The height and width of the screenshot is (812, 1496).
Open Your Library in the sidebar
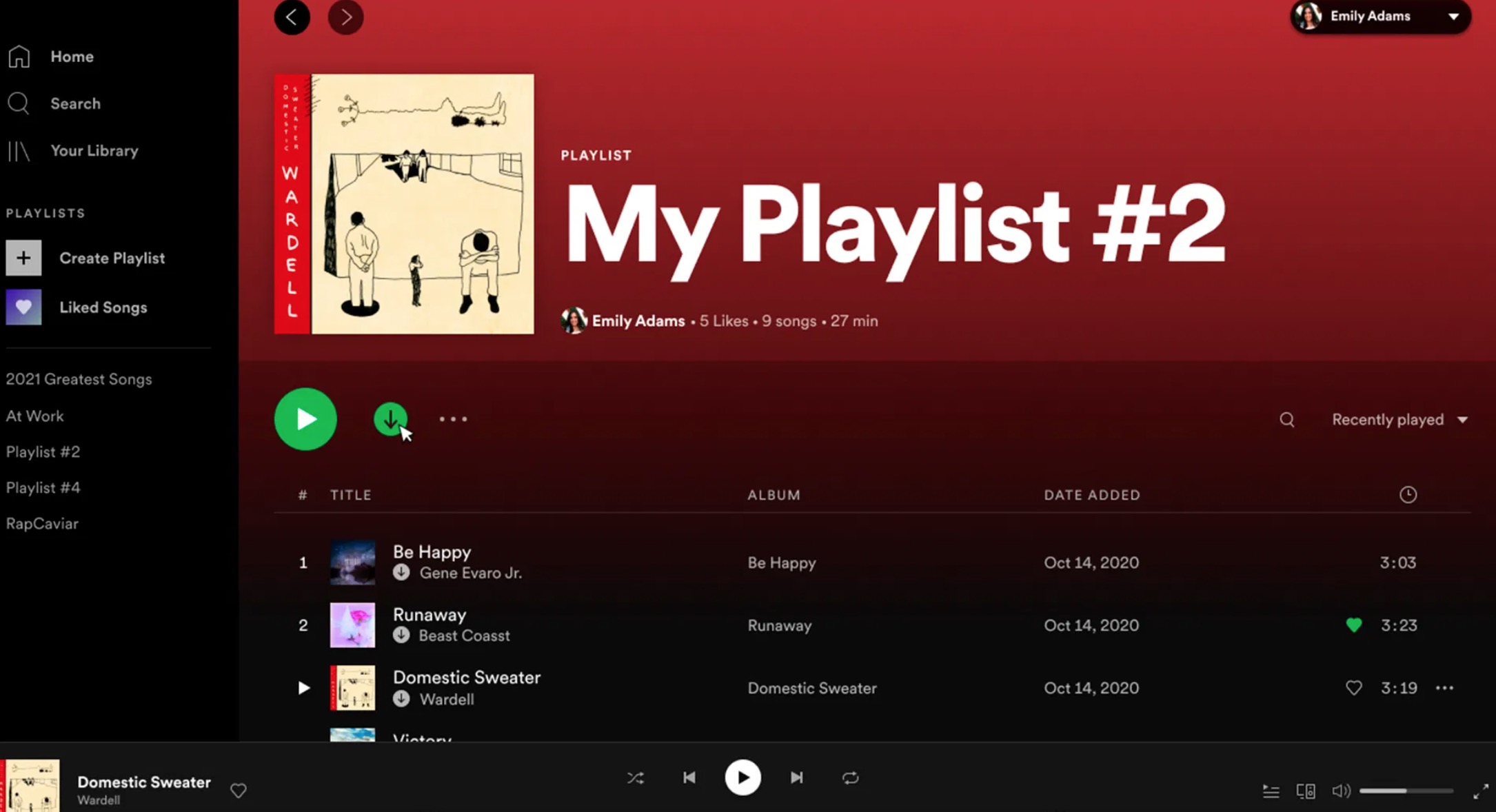coord(94,150)
